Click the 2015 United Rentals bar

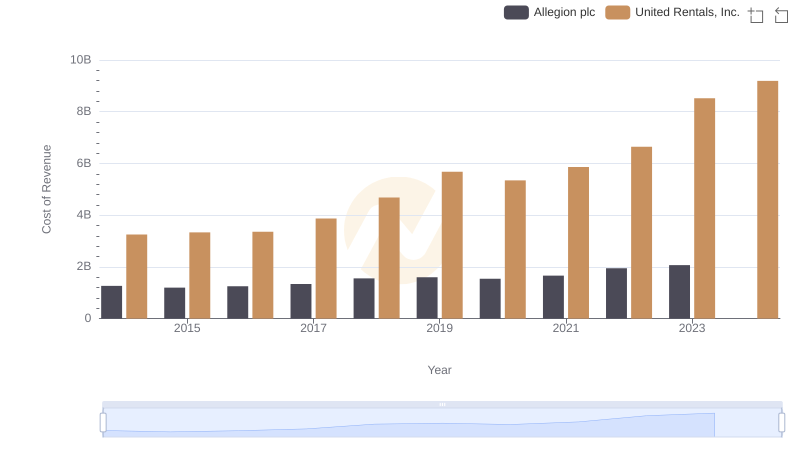point(199,275)
